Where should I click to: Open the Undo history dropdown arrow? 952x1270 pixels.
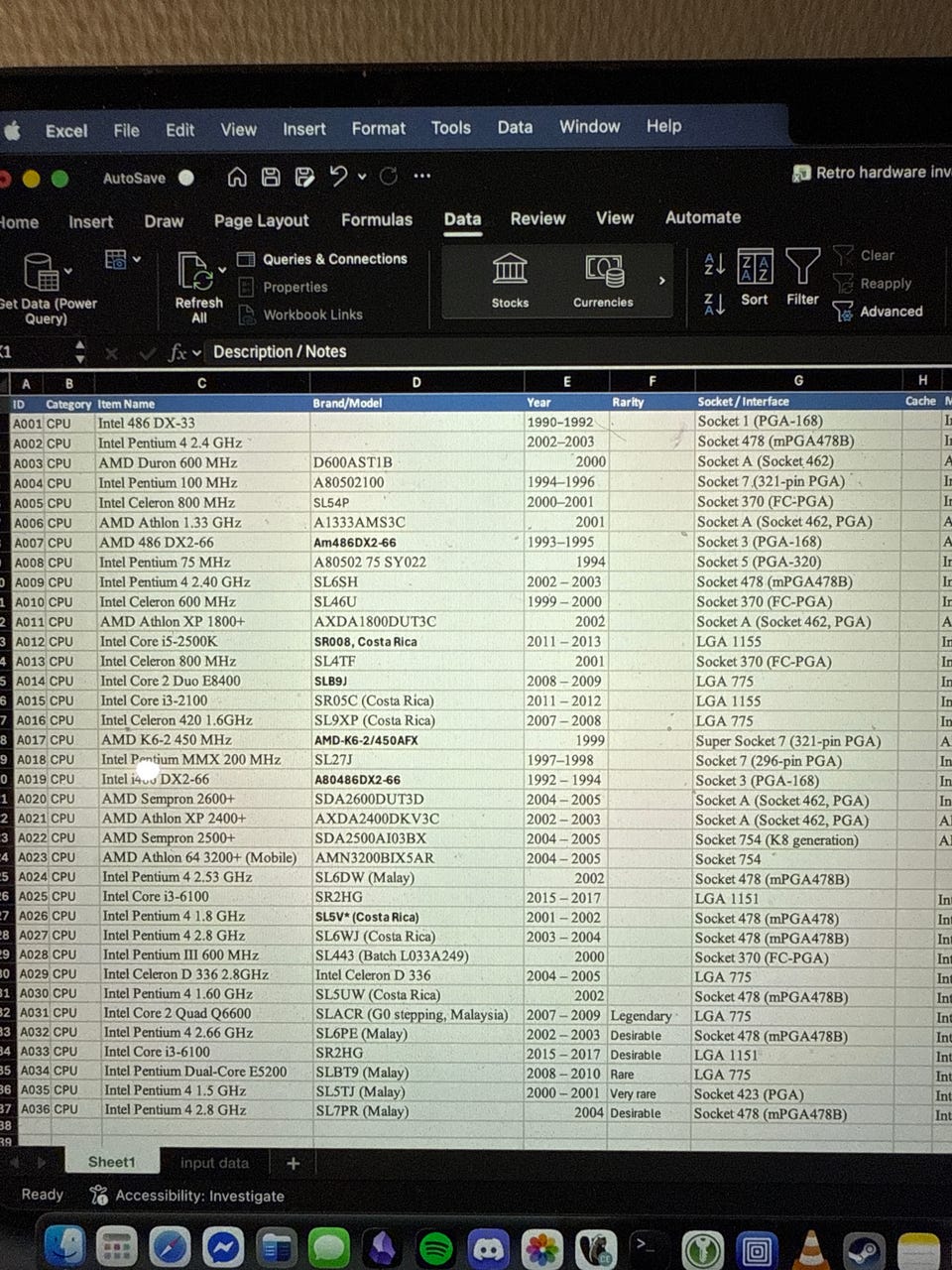click(362, 176)
